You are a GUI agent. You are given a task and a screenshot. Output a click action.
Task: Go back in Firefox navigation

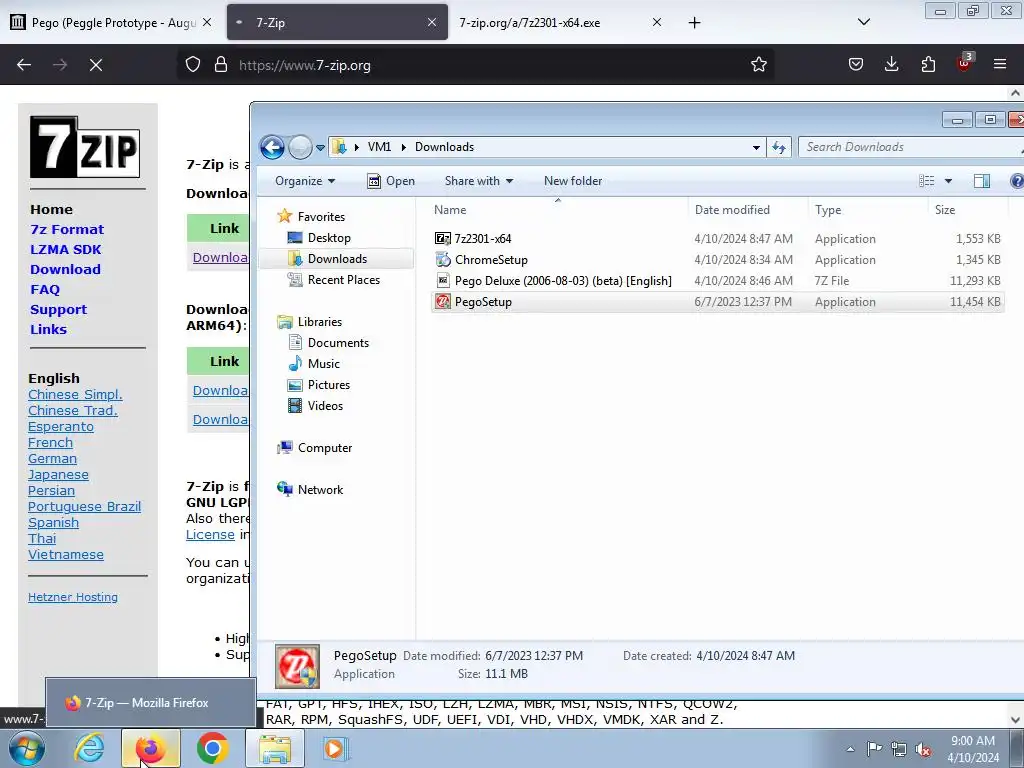[x=24, y=65]
